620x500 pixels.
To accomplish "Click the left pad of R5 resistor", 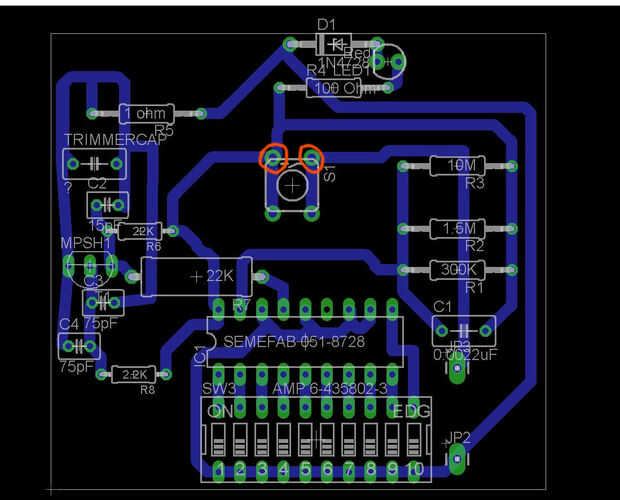I will (x=92, y=113).
